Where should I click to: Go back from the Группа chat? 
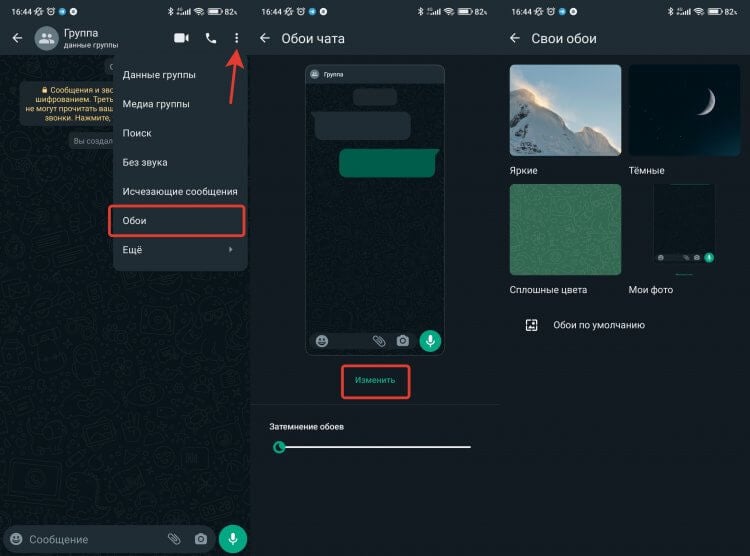click(x=16, y=38)
